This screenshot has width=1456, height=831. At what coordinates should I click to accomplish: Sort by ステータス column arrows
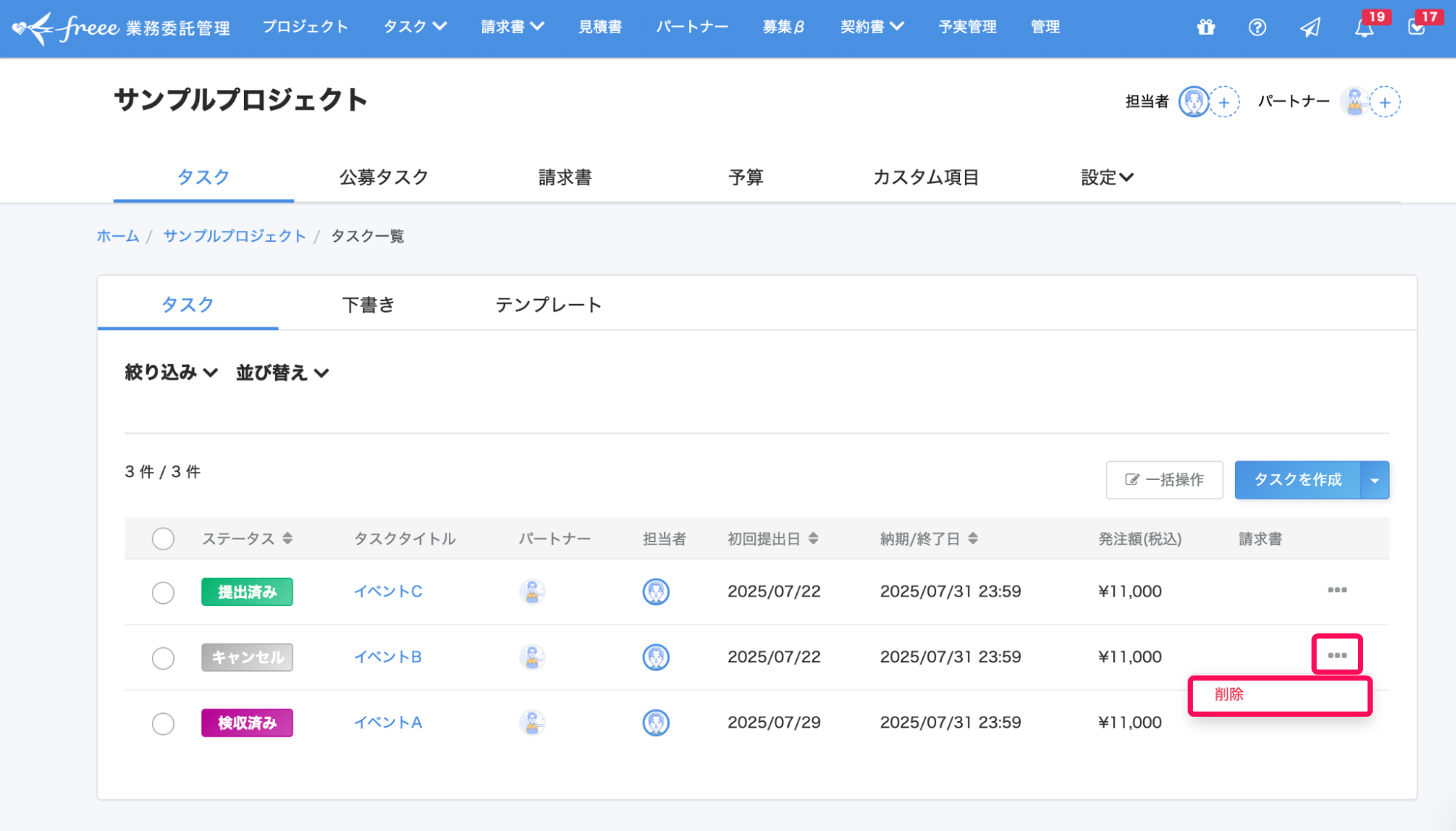pos(288,538)
